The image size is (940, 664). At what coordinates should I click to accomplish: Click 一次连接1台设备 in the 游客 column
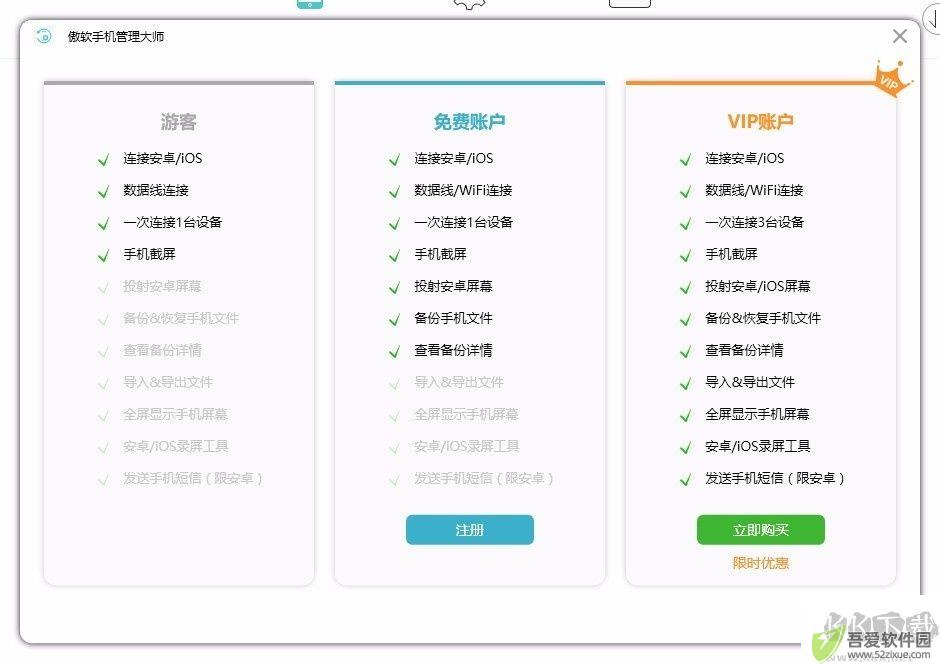173,222
